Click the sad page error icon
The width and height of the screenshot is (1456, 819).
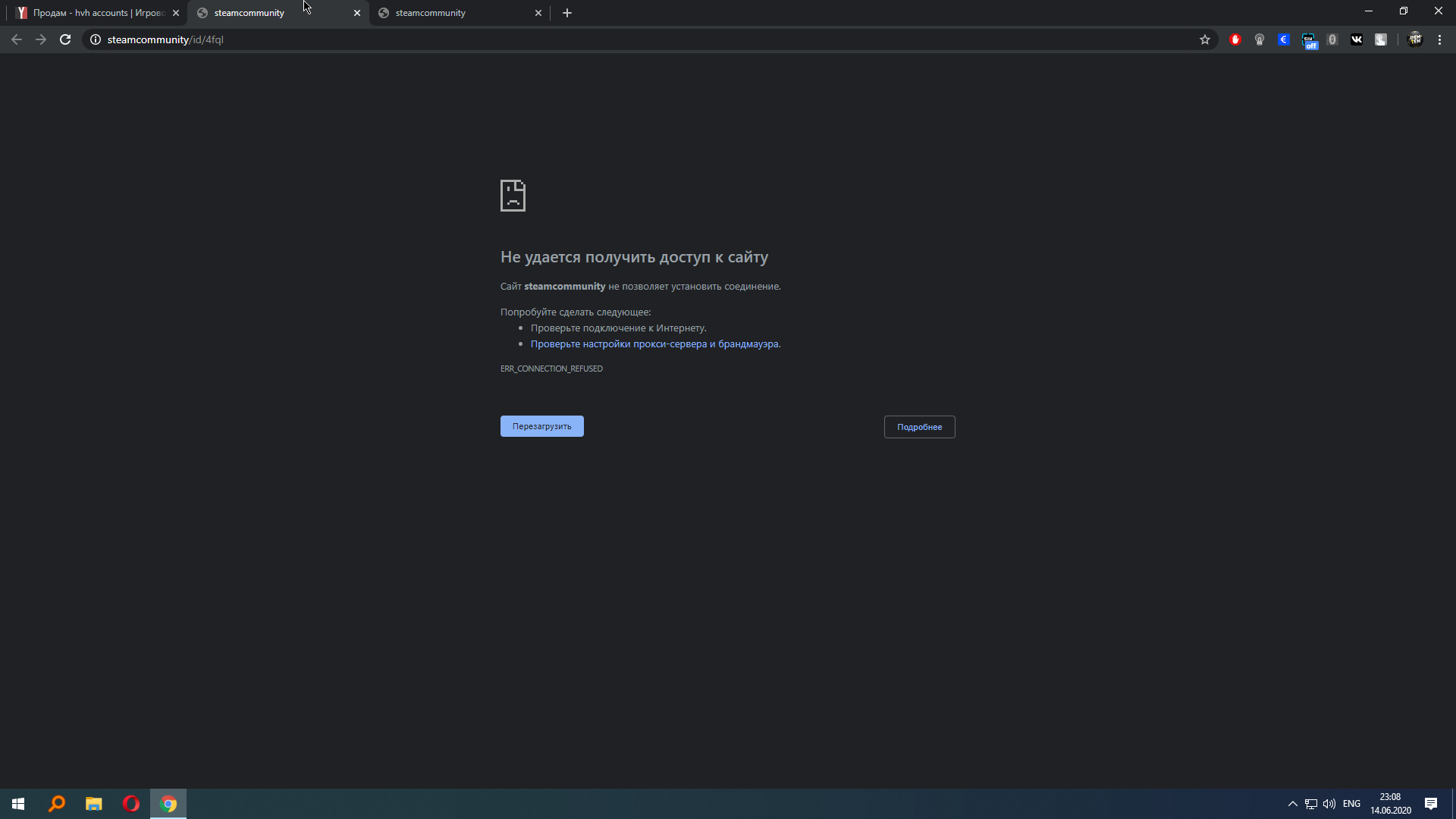(513, 196)
